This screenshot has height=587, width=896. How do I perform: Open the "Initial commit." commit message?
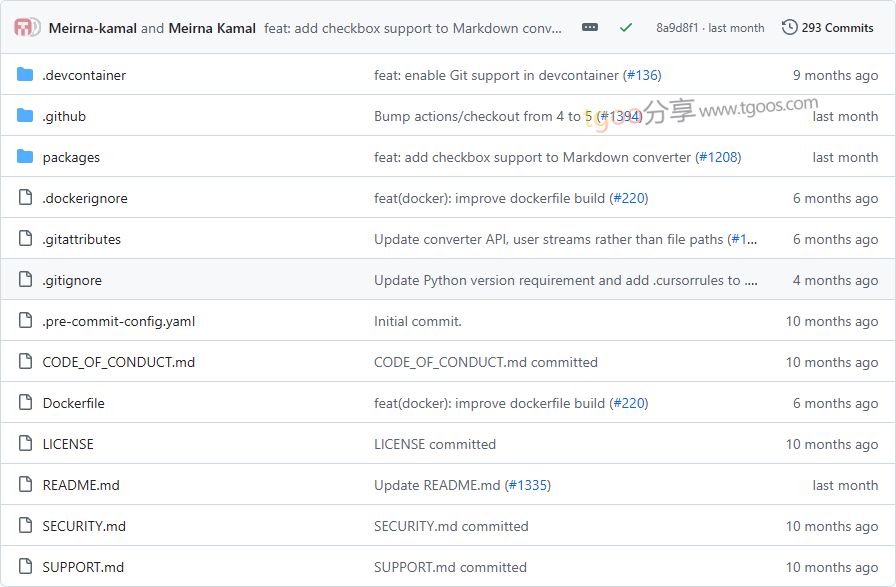click(418, 321)
